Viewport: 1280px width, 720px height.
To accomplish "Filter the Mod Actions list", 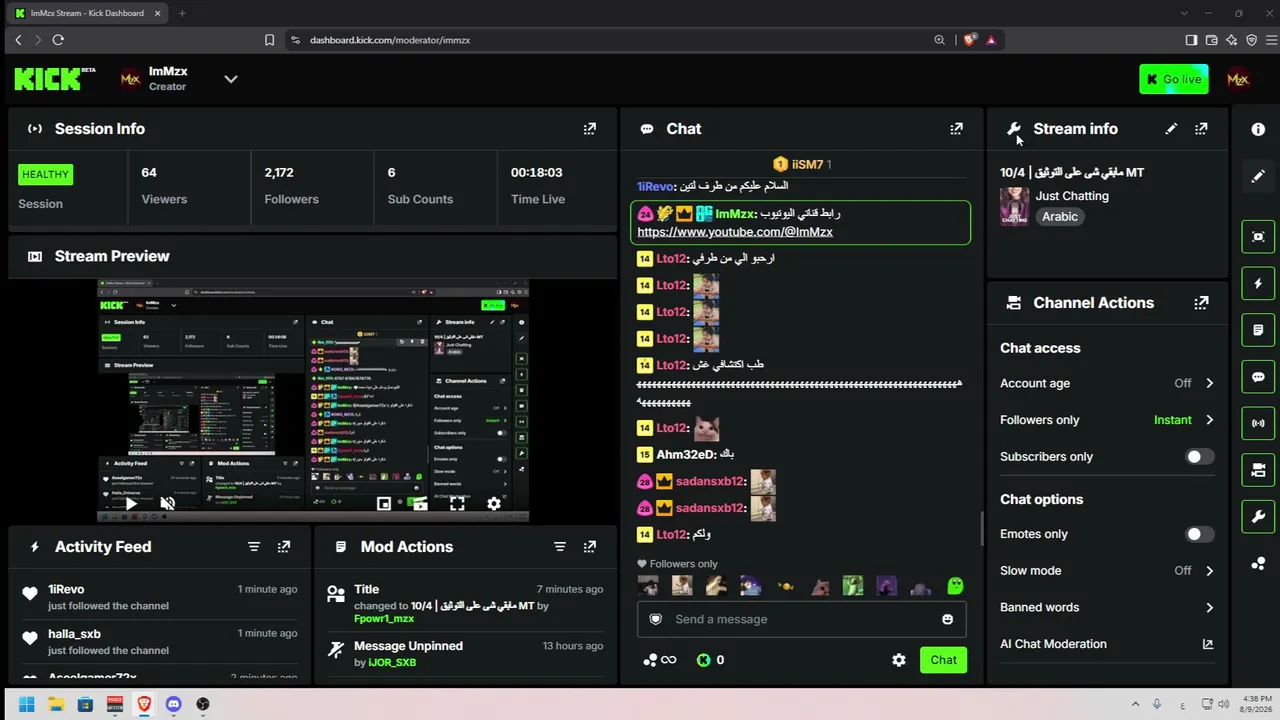I will (x=560, y=547).
